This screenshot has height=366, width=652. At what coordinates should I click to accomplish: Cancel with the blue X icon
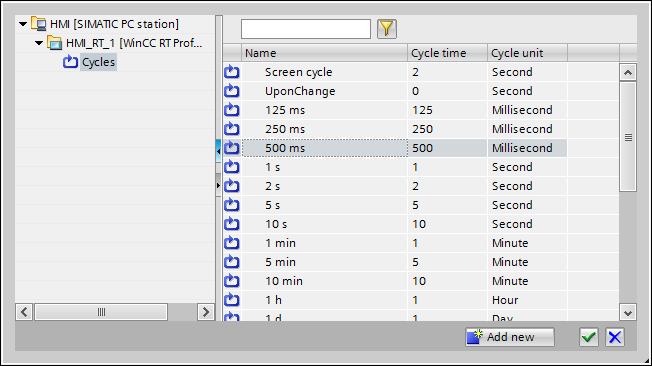pos(615,337)
